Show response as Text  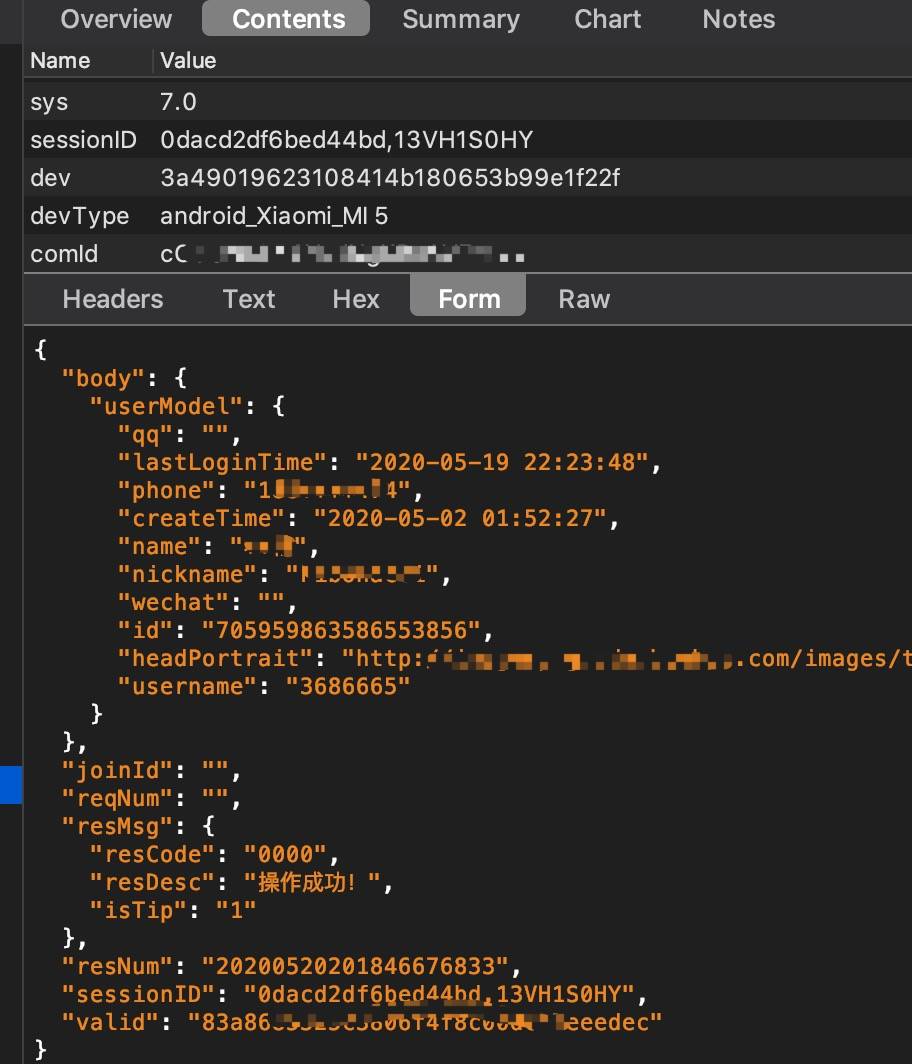[x=249, y=299]
